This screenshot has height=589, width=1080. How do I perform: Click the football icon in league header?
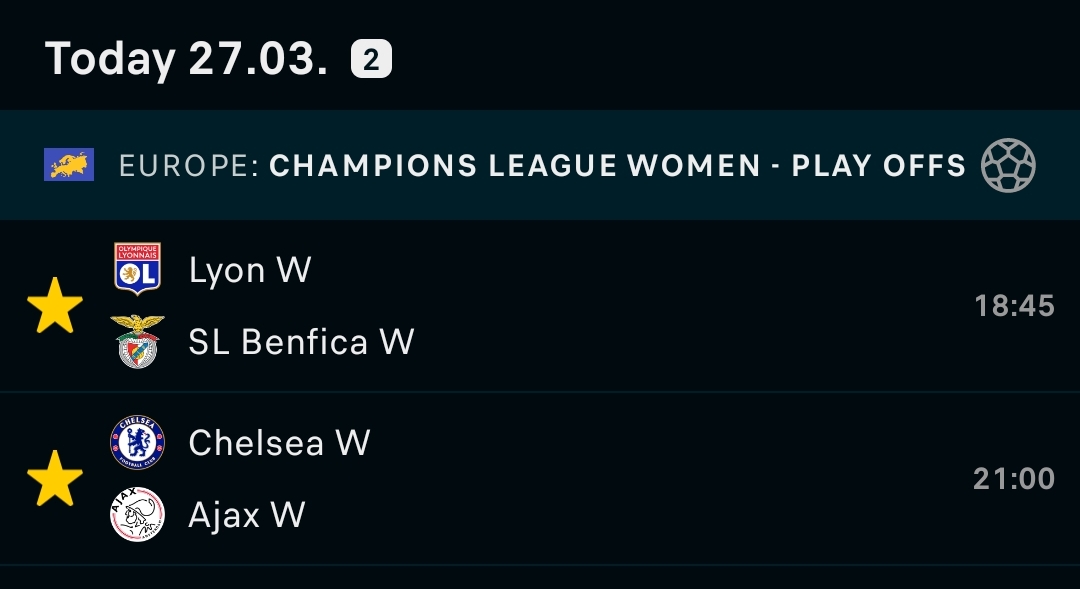[1008, 165]
